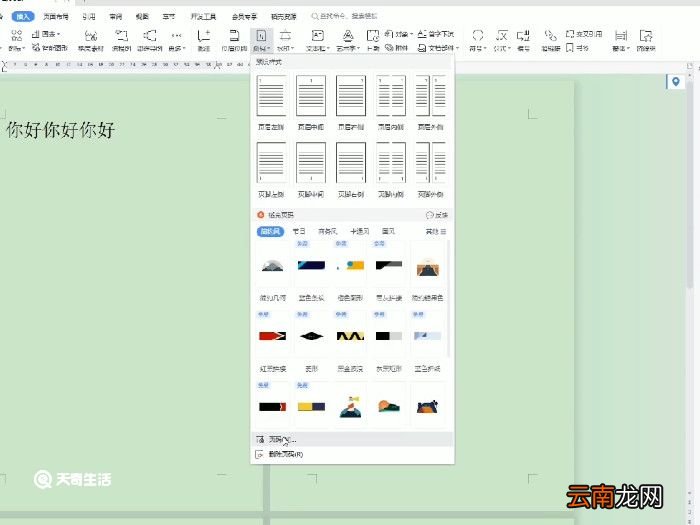Click the feedback link in gallery header
700x525 pixels.
(437, 215)
